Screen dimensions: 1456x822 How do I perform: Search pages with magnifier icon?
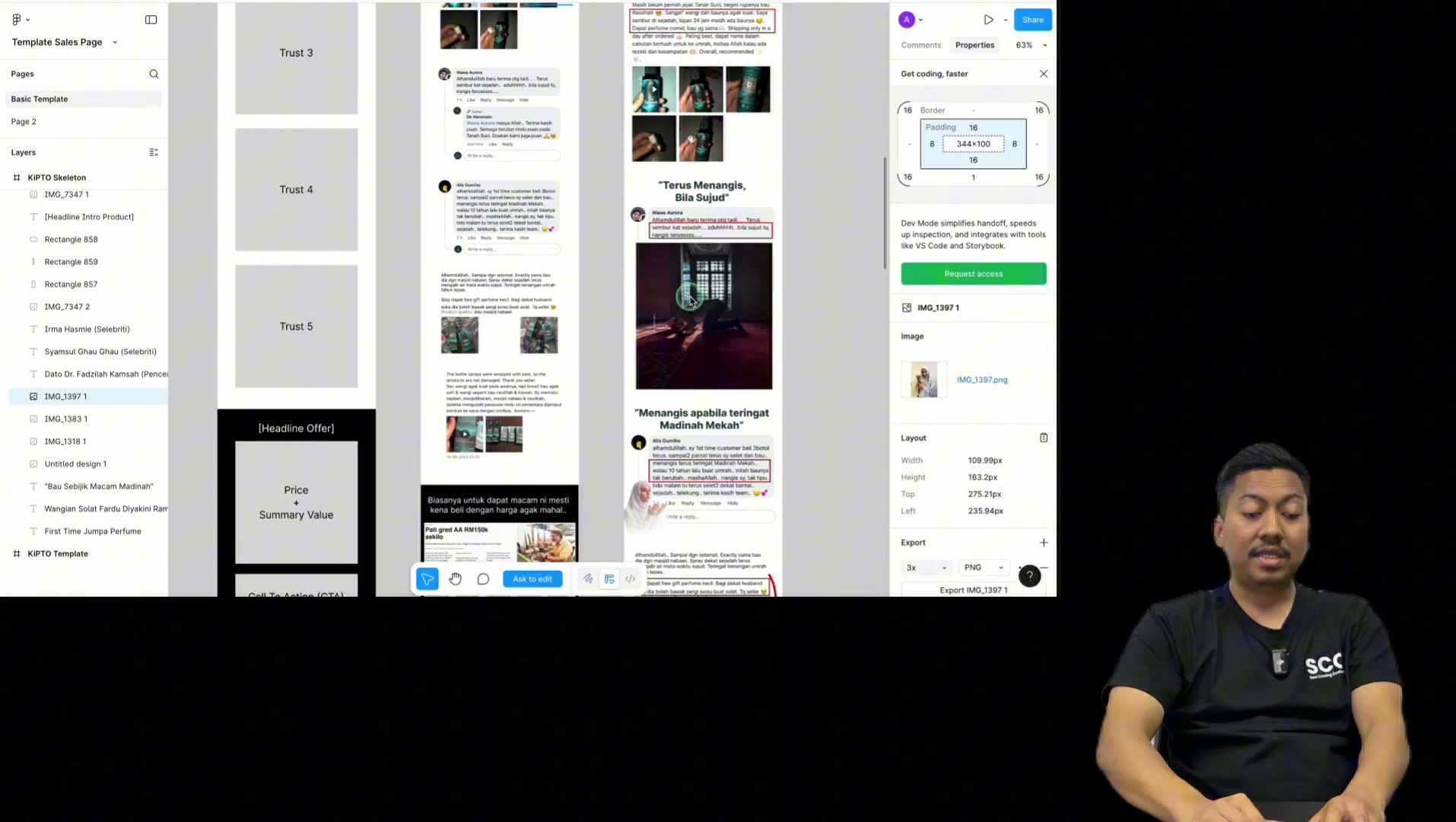click(x=154, y=74)
